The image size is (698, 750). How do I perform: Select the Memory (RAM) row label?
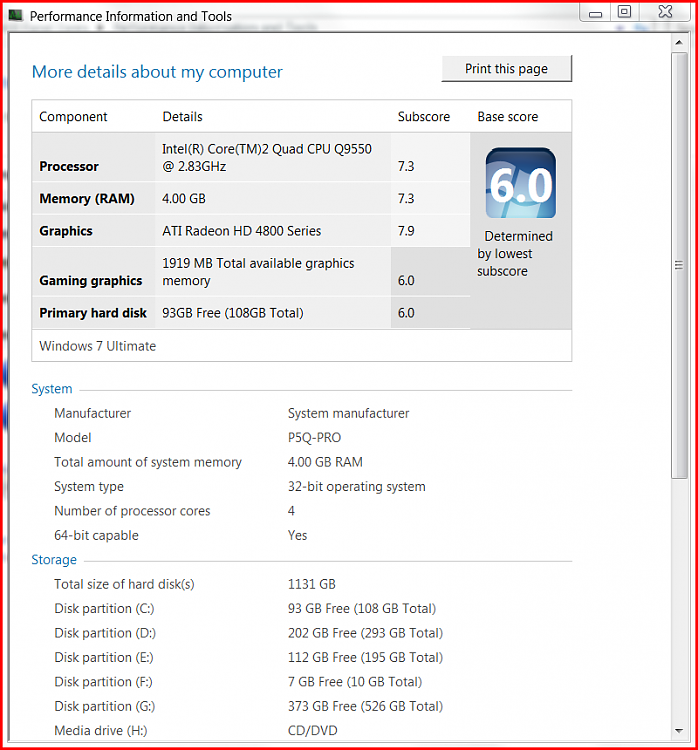coord(87,199)
